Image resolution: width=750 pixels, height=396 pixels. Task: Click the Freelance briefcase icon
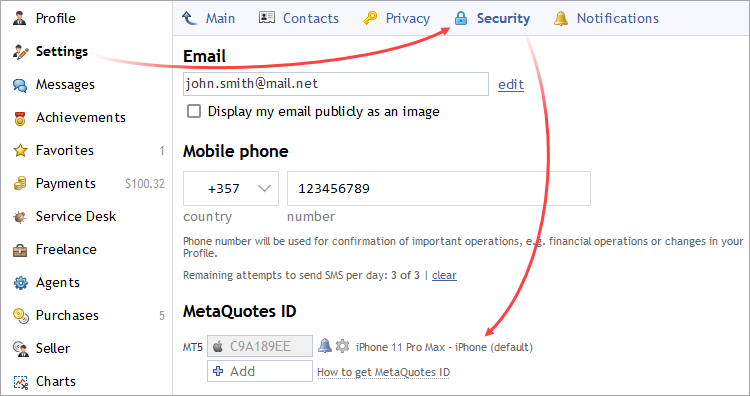point(20,250)
